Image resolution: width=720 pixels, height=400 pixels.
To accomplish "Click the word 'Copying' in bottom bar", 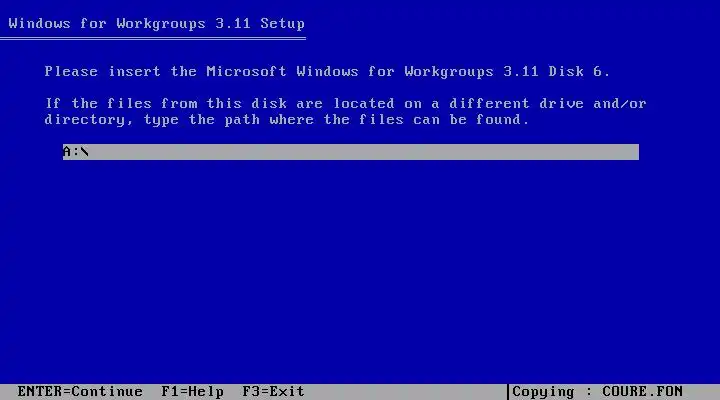I will coord(543,392).
